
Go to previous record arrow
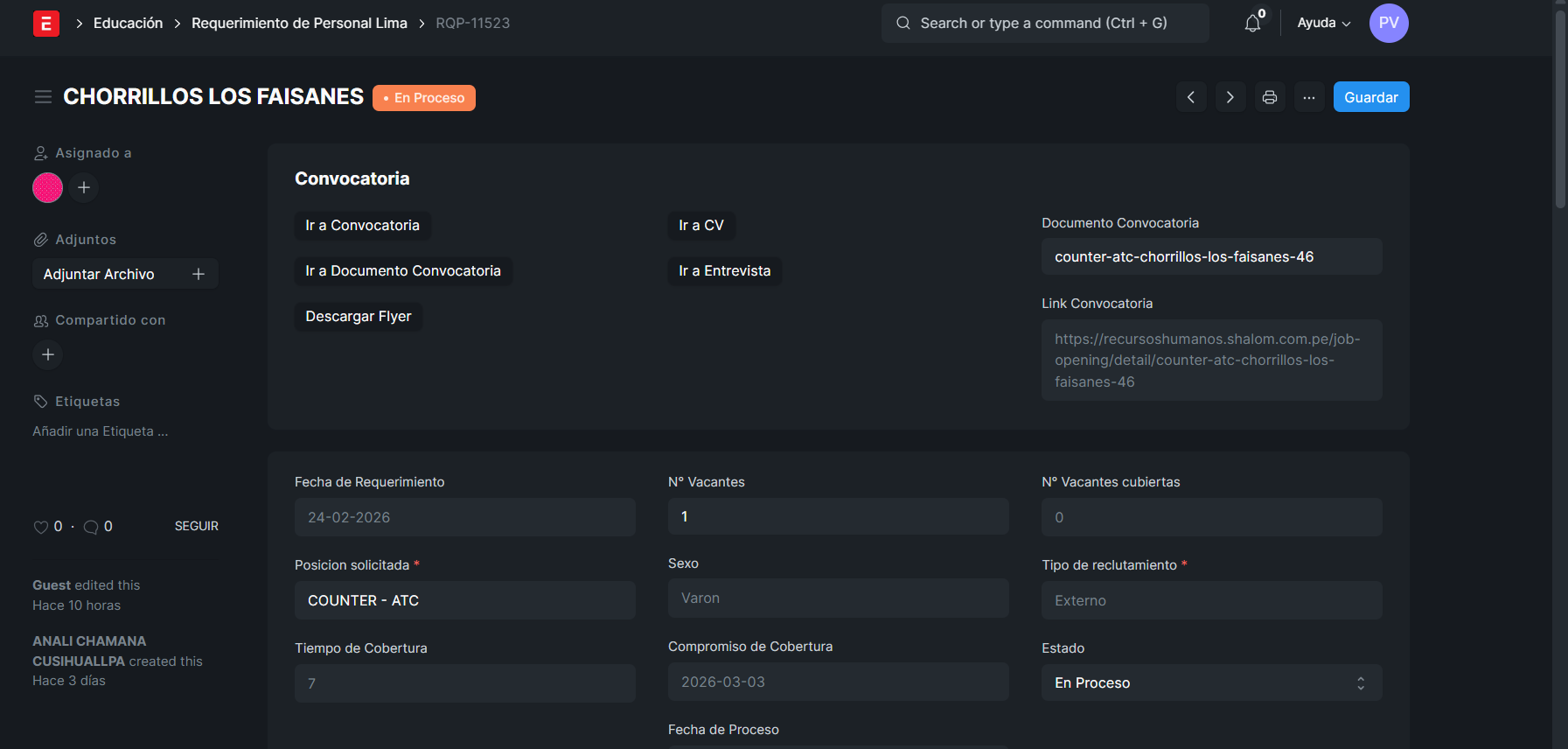coord(1190,97)
